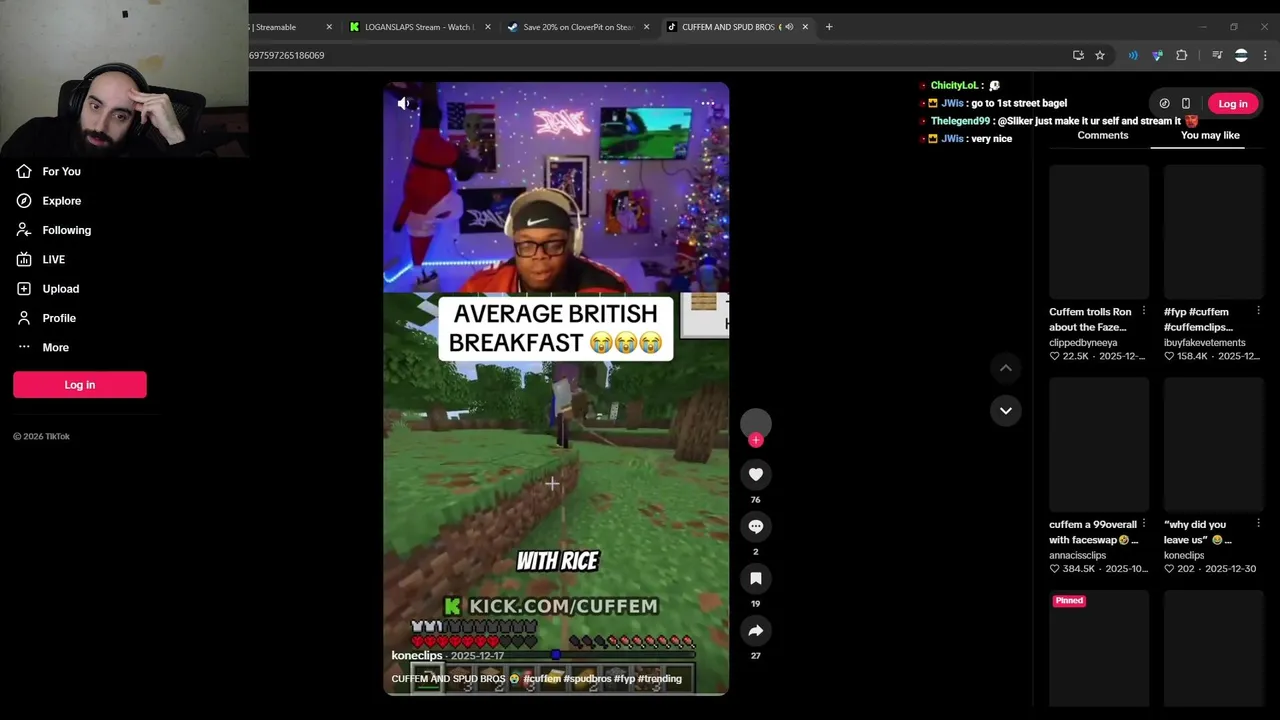
Task: Like the video with the heart icon
Action: coord(756,475)
